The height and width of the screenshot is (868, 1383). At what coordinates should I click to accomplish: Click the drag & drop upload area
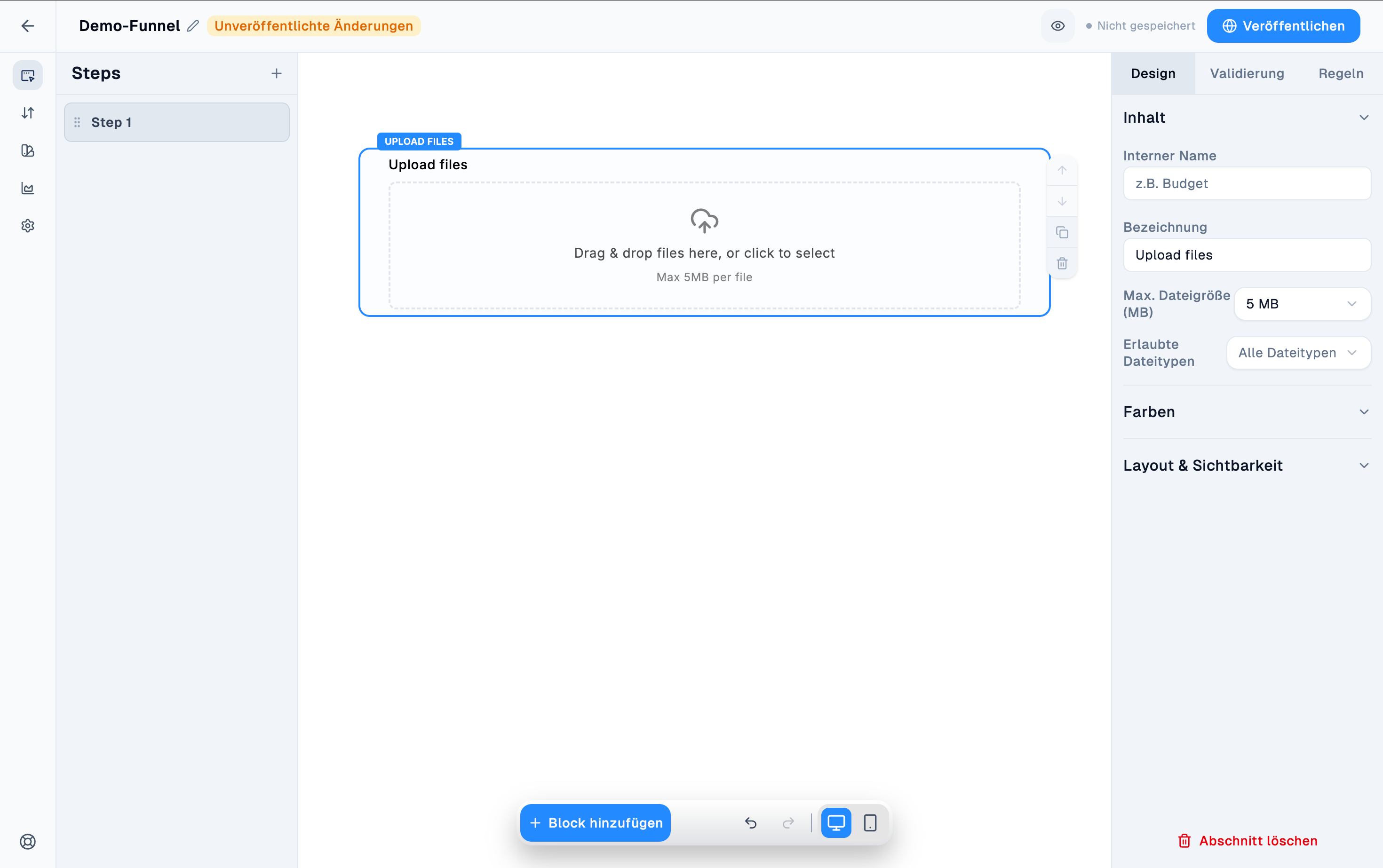tap(704, 246)
